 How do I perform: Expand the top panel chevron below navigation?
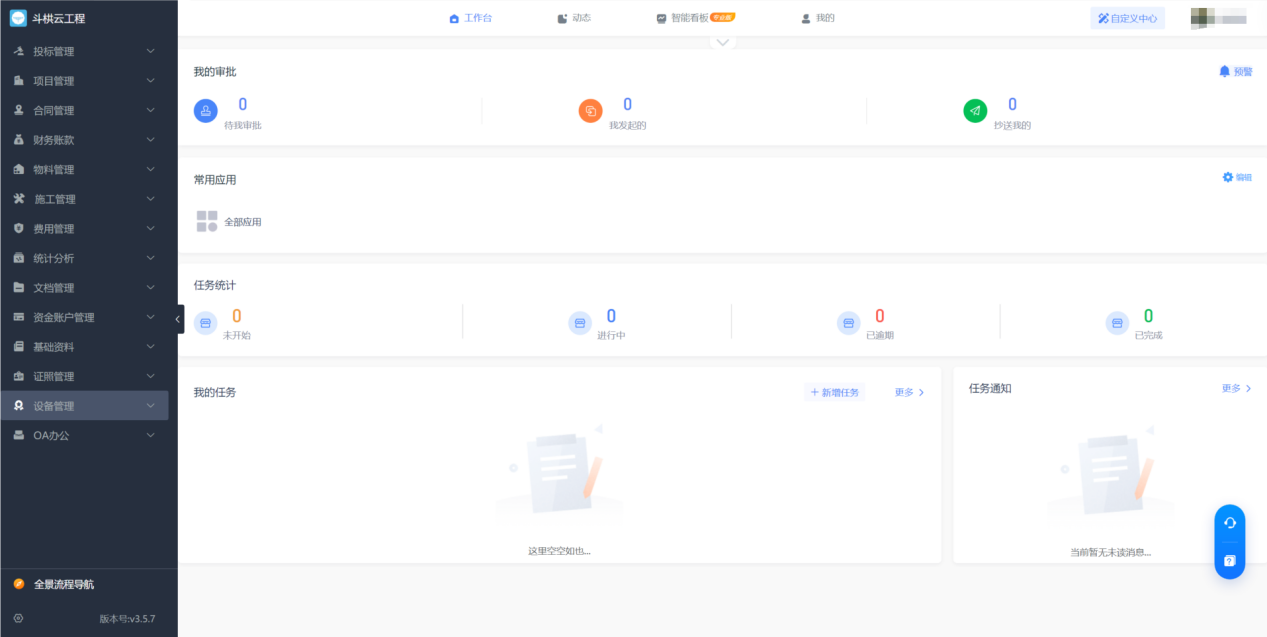coord(723,42)
